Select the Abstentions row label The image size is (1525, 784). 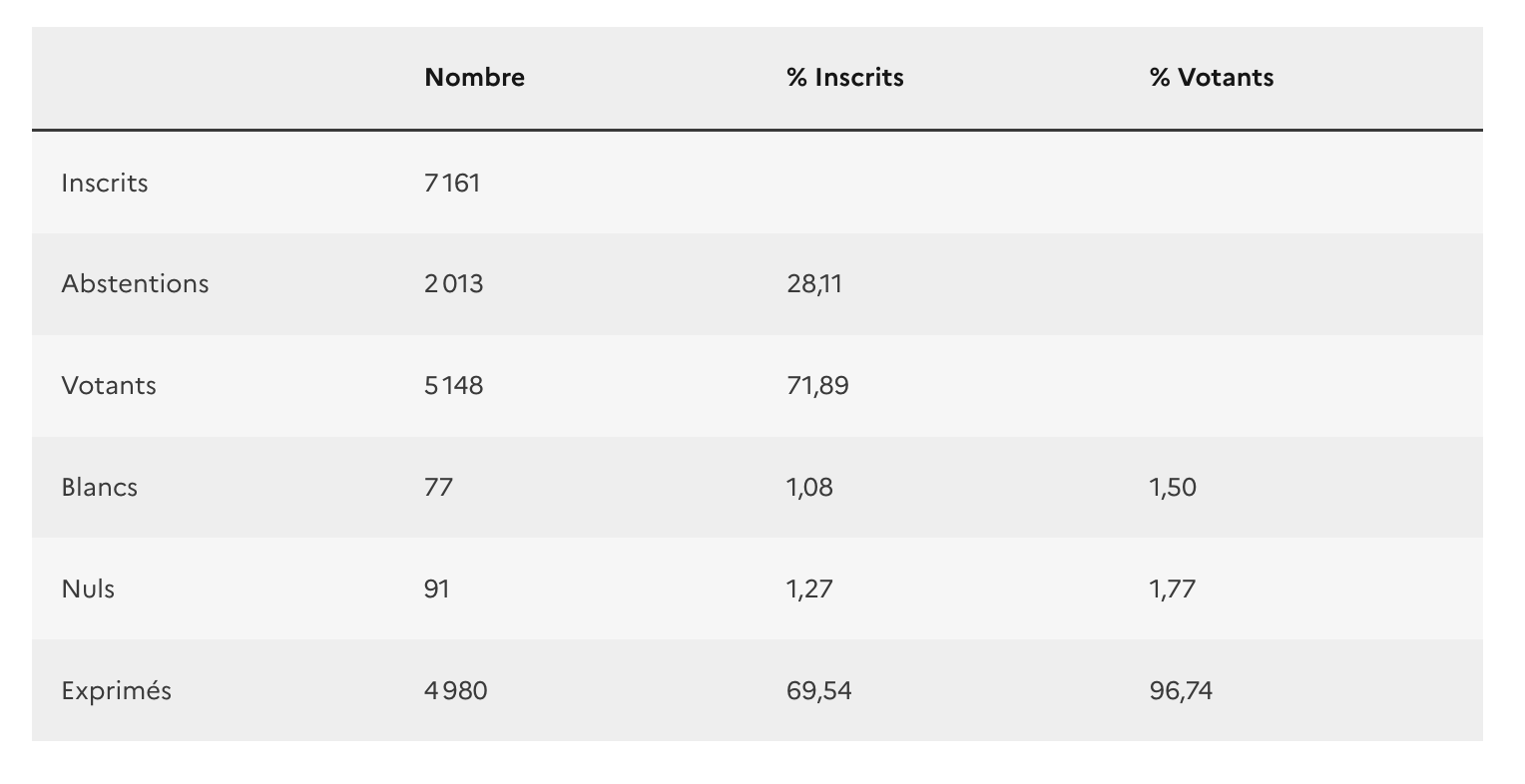[135, 284]
